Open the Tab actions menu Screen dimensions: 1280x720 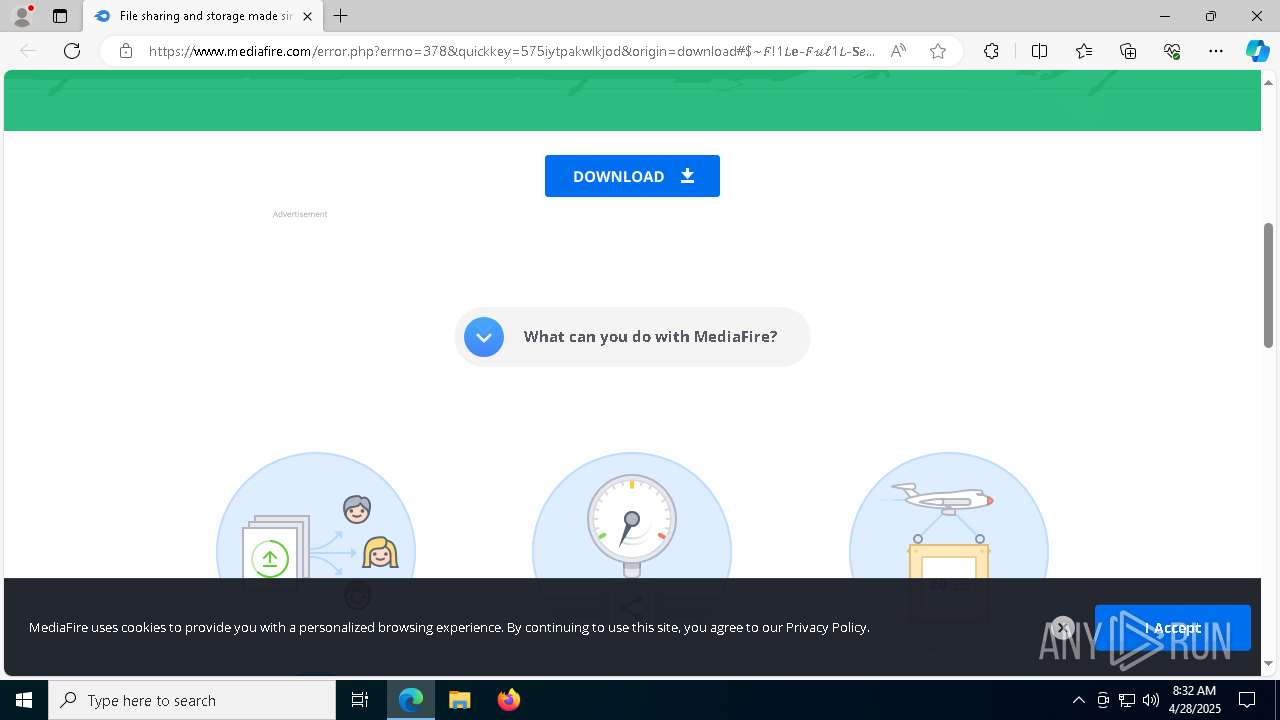[x=60, y=16]
